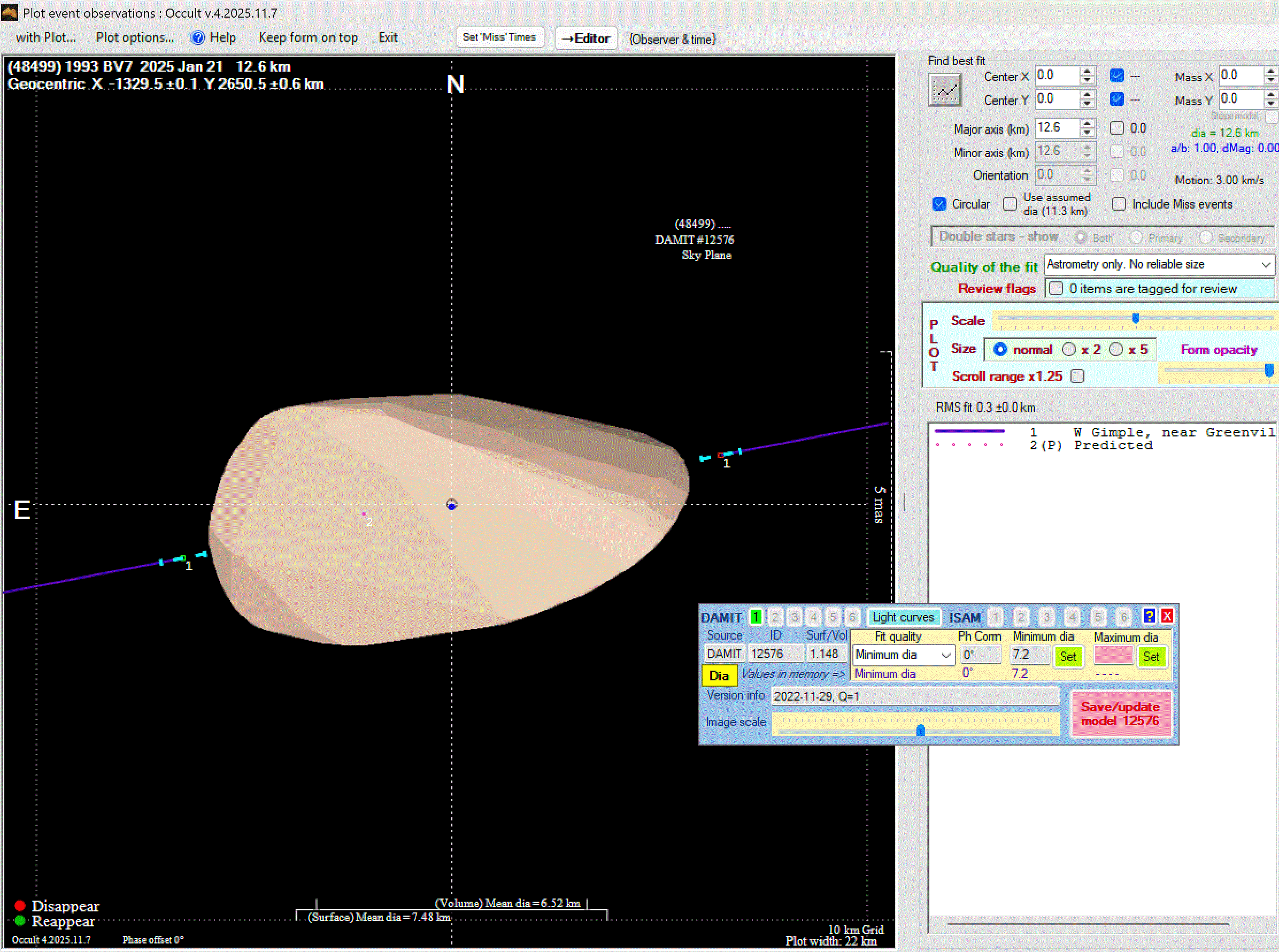Increment Center X spinner up arrow
This screenshot has height=952, width=1279.
[x=1087, y=72]
